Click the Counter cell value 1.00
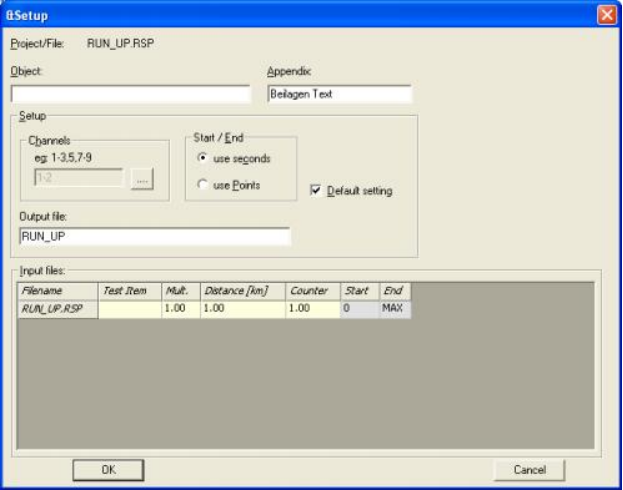623x490 pixels. point(313,309)
